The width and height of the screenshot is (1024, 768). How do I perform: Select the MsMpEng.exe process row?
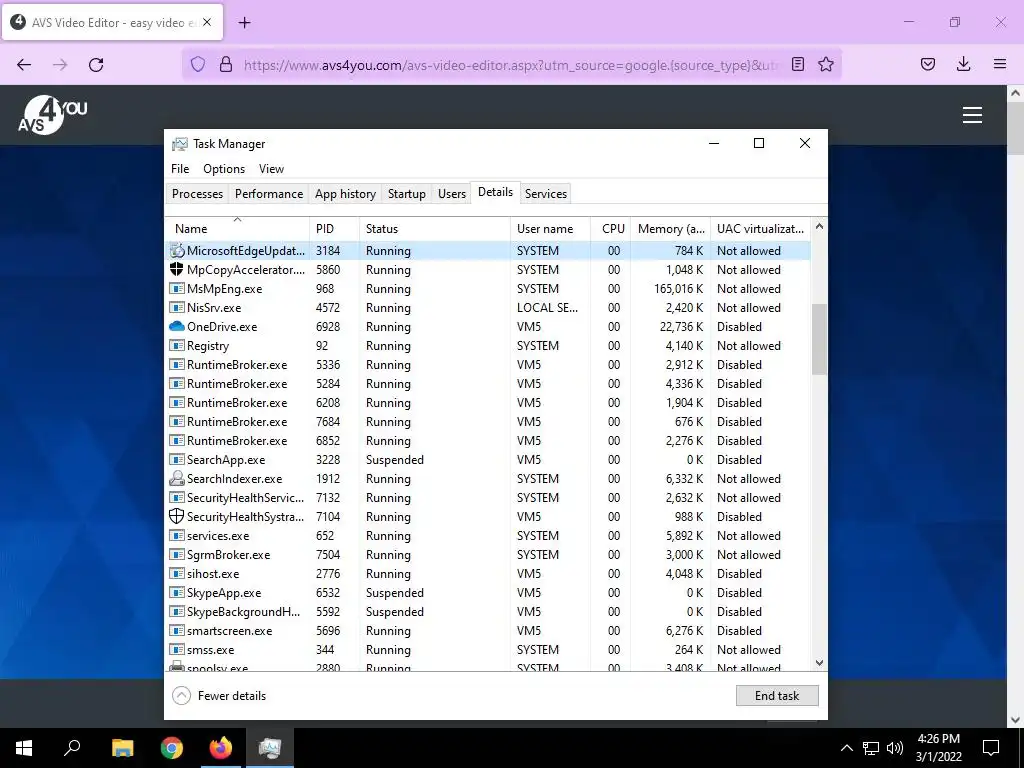click(488, 289)
